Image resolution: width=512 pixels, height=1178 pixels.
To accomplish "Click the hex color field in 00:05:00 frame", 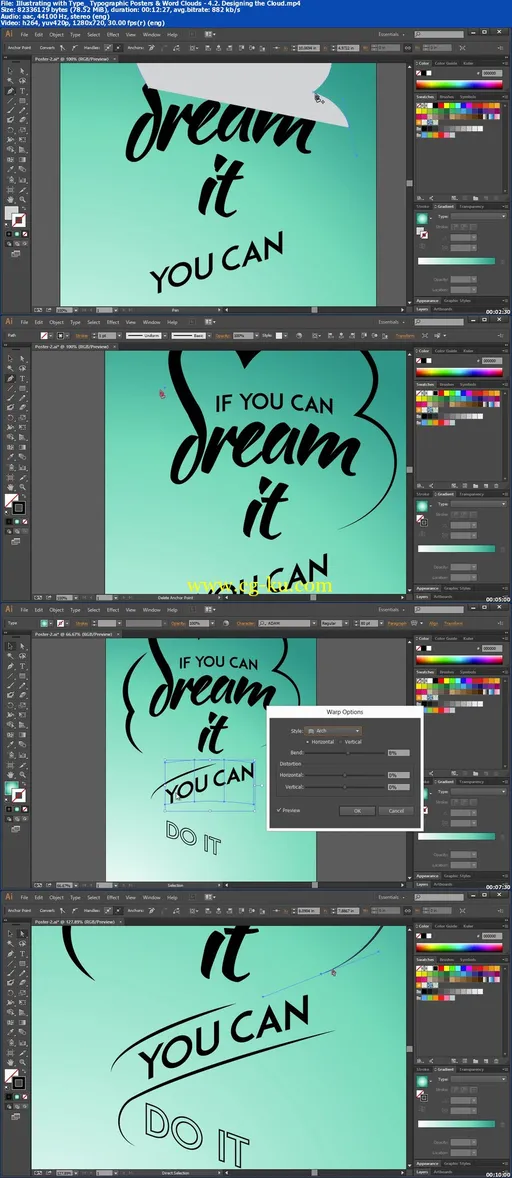I will (x=491, y=361).
